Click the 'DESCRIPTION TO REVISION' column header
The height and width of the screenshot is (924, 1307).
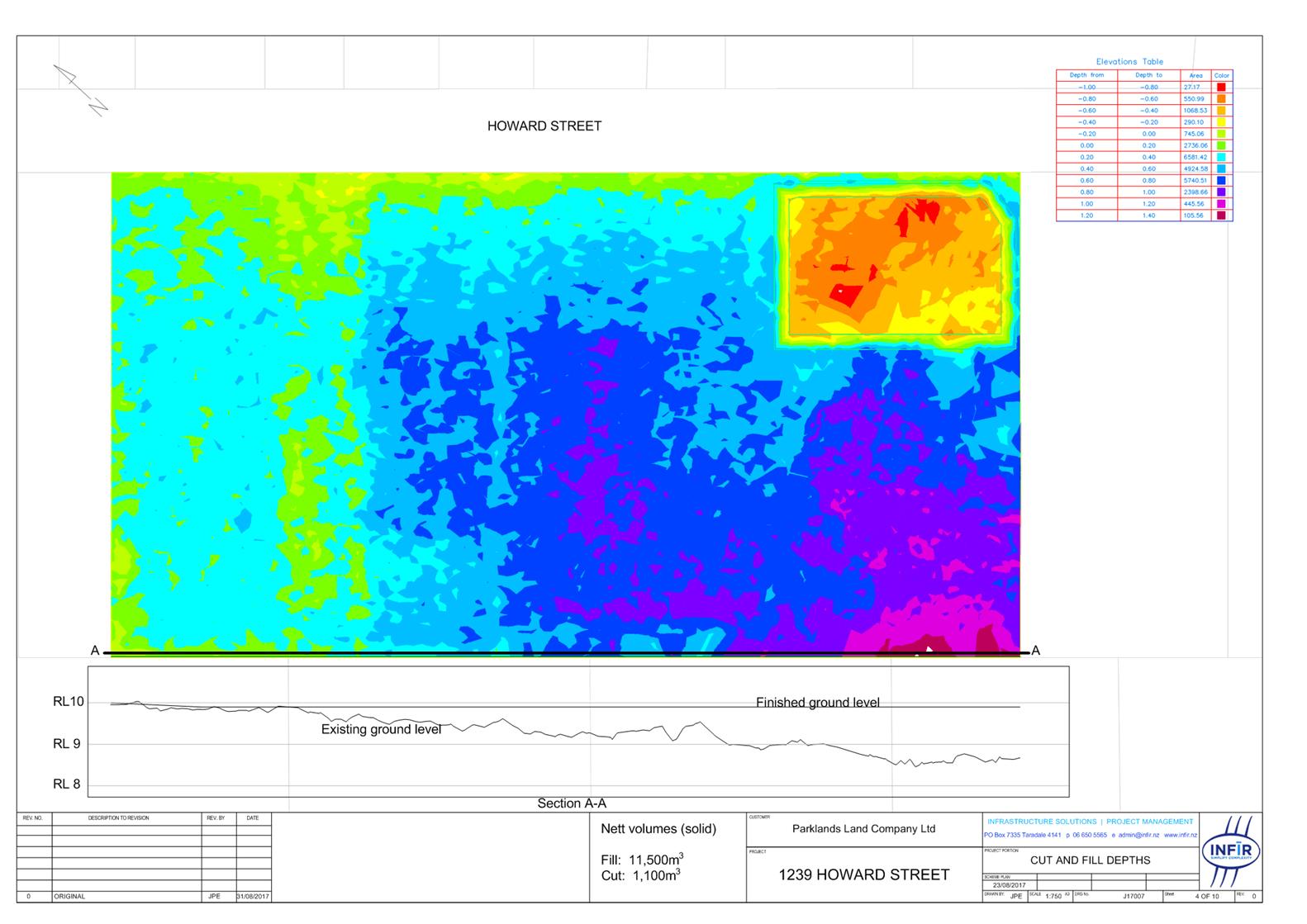tap(118, 818)
